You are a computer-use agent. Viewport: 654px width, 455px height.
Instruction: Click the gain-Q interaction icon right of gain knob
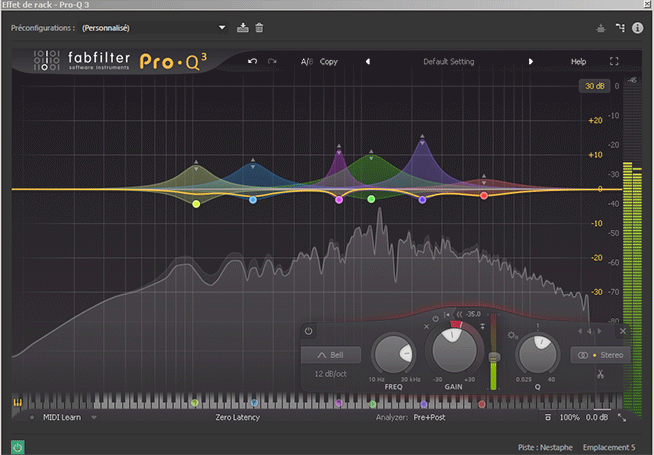(483, 327)
